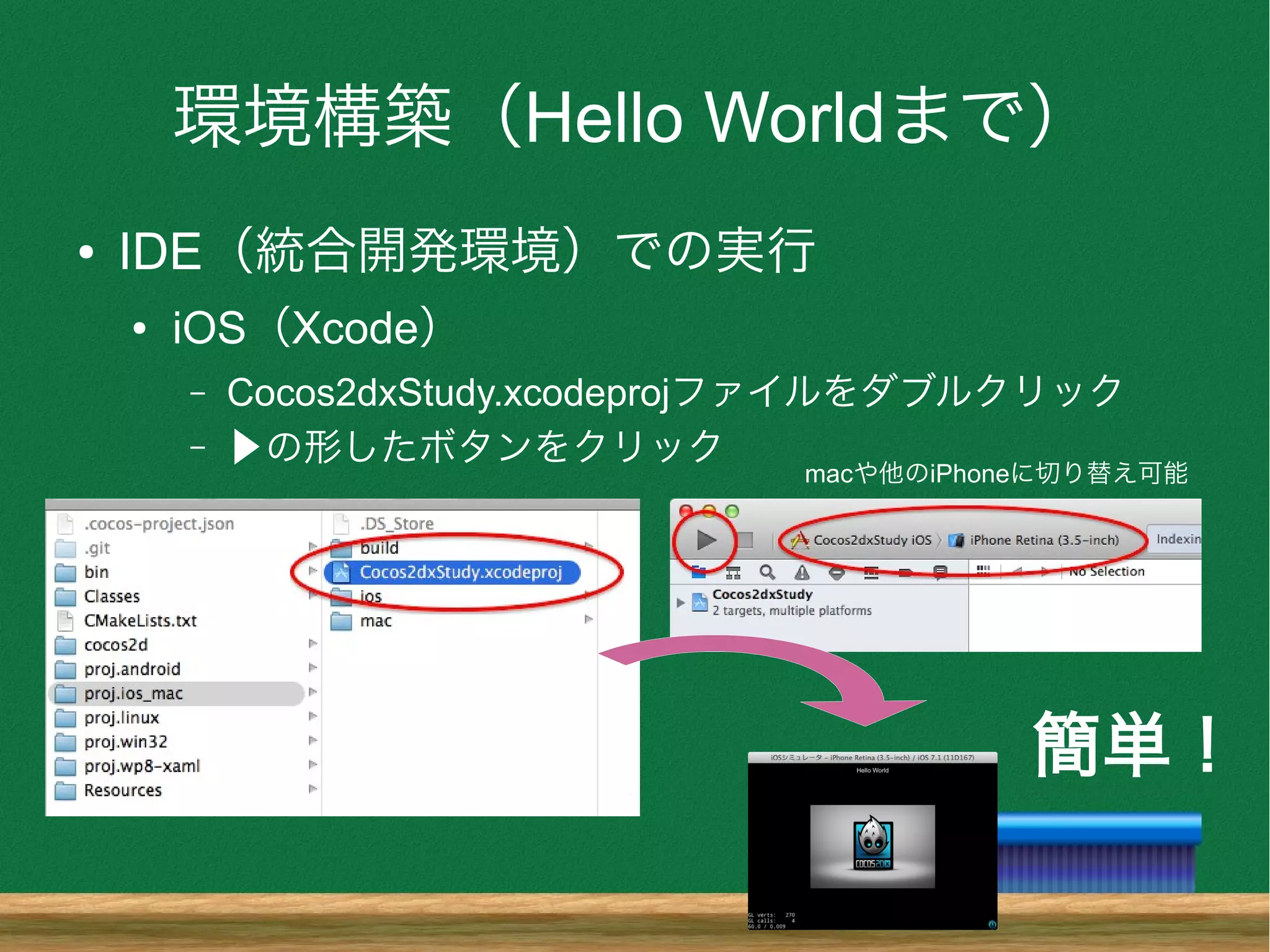Viewport: 1270px width, 952px height.
Task: Show the Xcode project navigator folder icon
Action: point(699,572)
